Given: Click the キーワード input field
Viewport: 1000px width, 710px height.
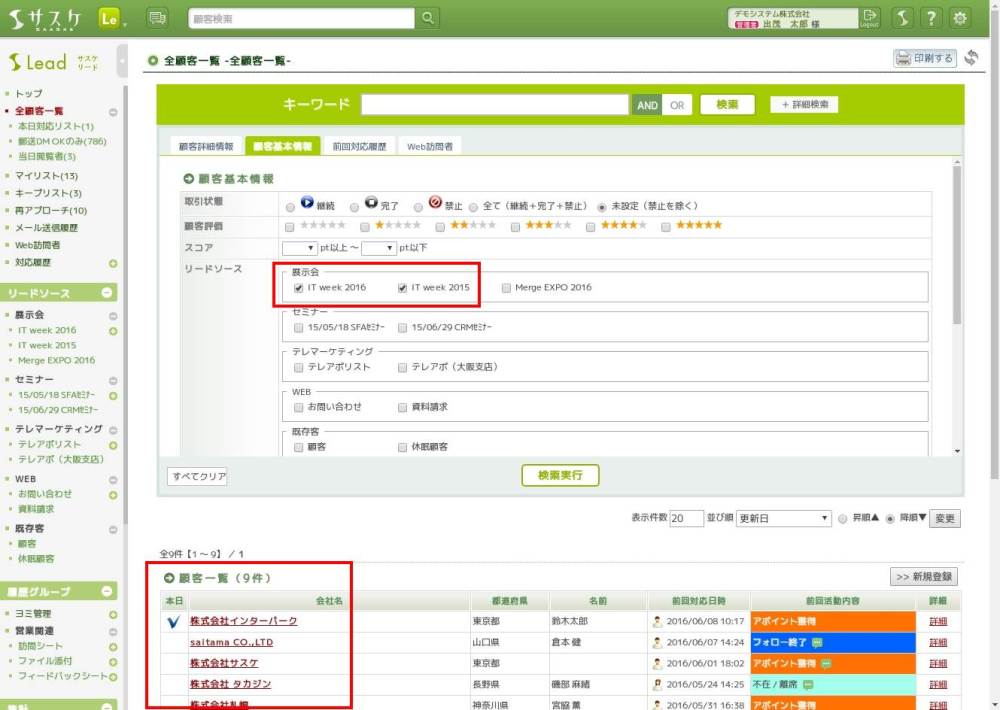Looking at the screenshot, I should click(494, 105).
